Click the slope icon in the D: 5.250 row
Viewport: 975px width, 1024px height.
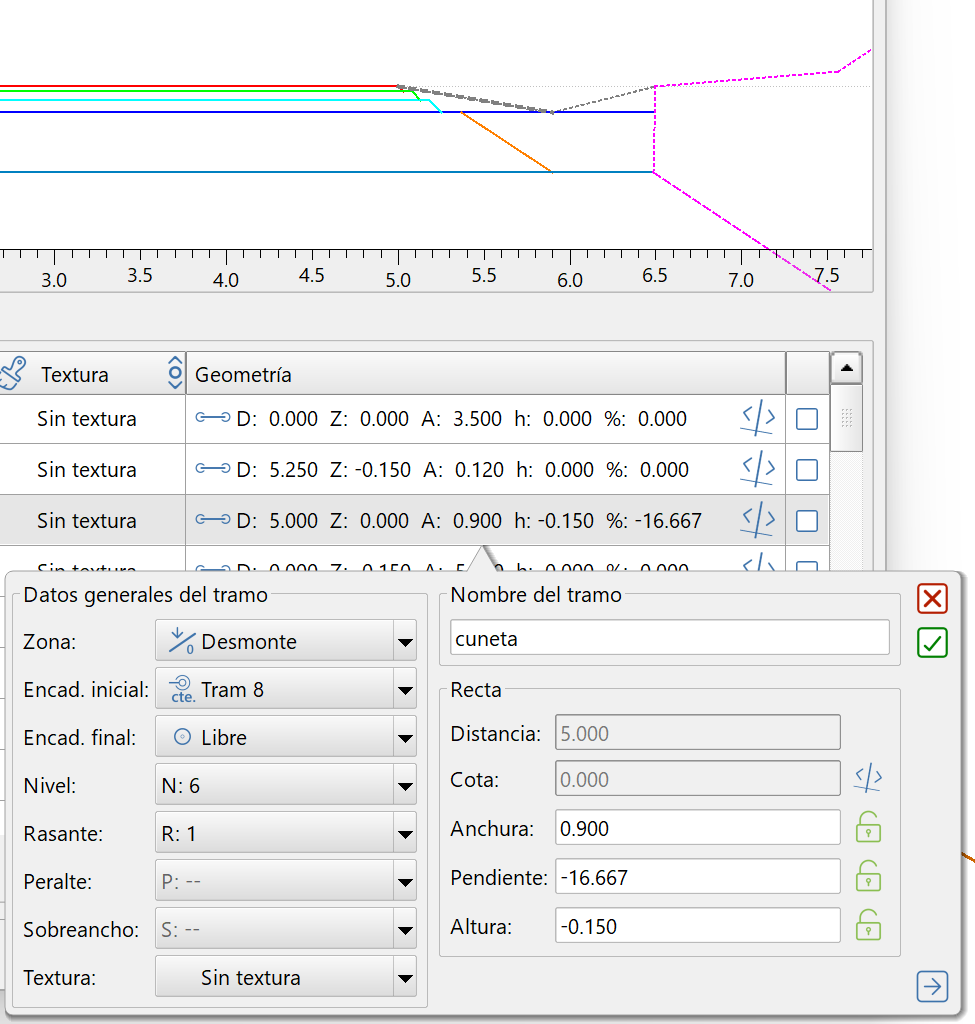[x=758, y=470]
